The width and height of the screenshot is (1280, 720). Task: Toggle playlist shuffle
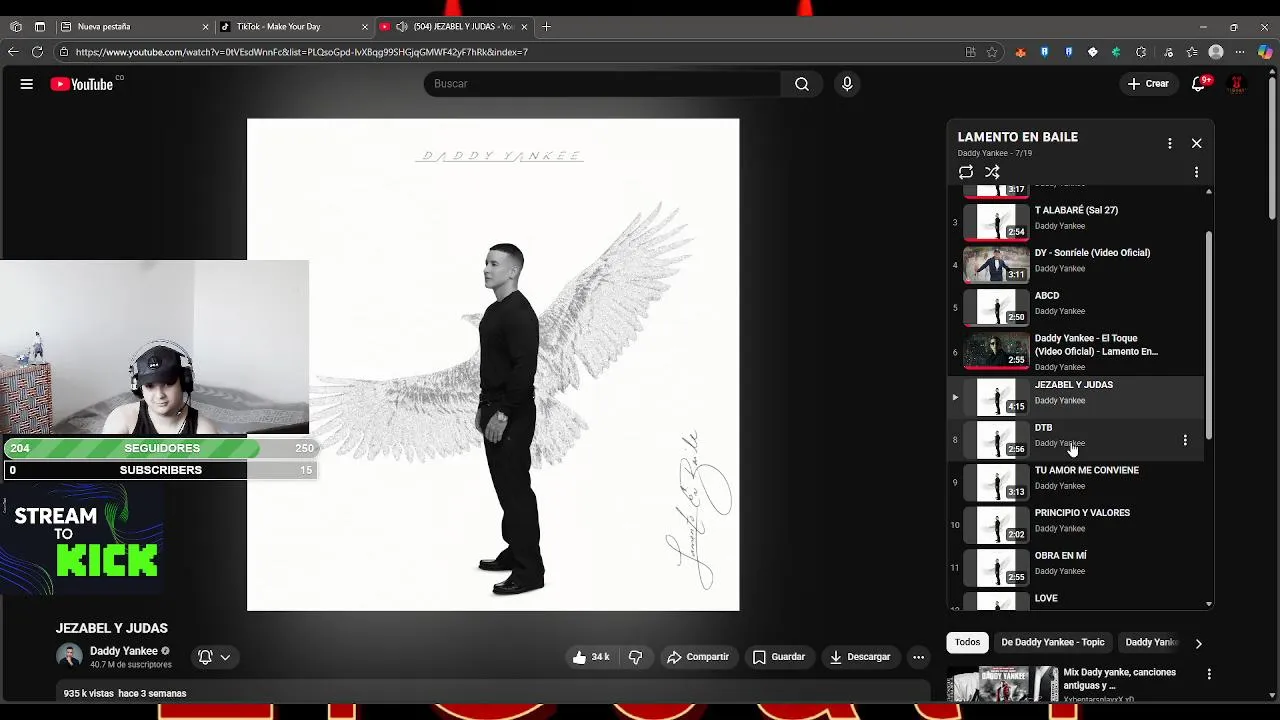coord(992,172)
